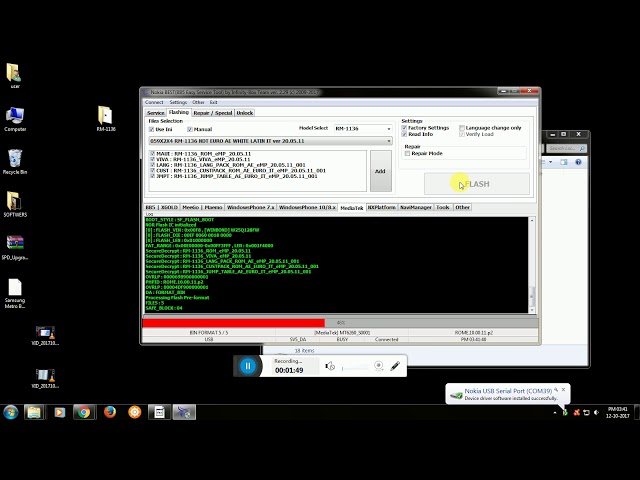Open the system volume tray icon
This screenshot has width=640, height=480.
(x=596, y=413)
